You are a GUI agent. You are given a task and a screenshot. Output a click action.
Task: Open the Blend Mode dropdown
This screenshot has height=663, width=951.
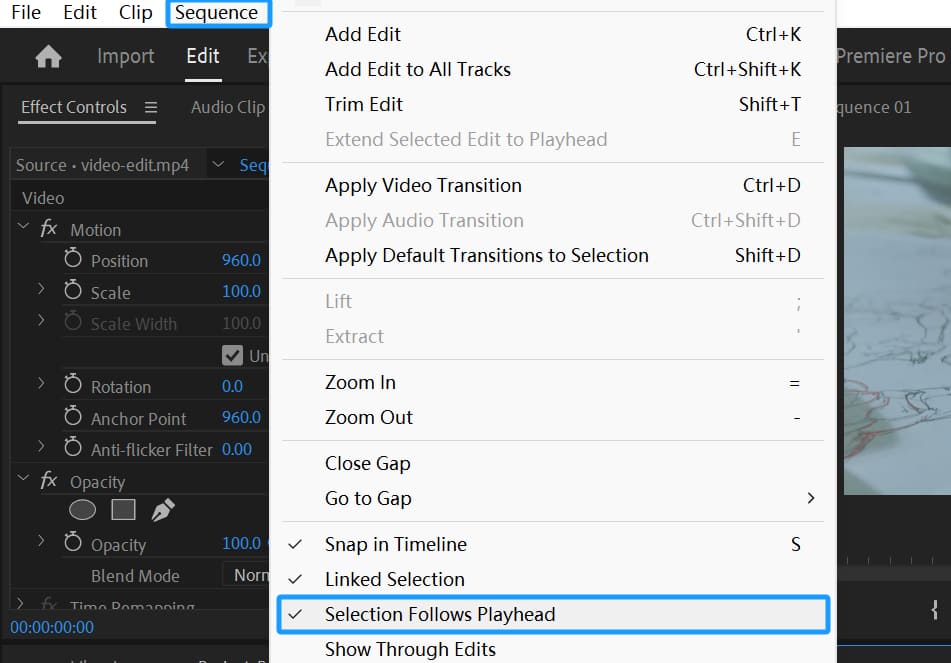(x=246, y=576)
